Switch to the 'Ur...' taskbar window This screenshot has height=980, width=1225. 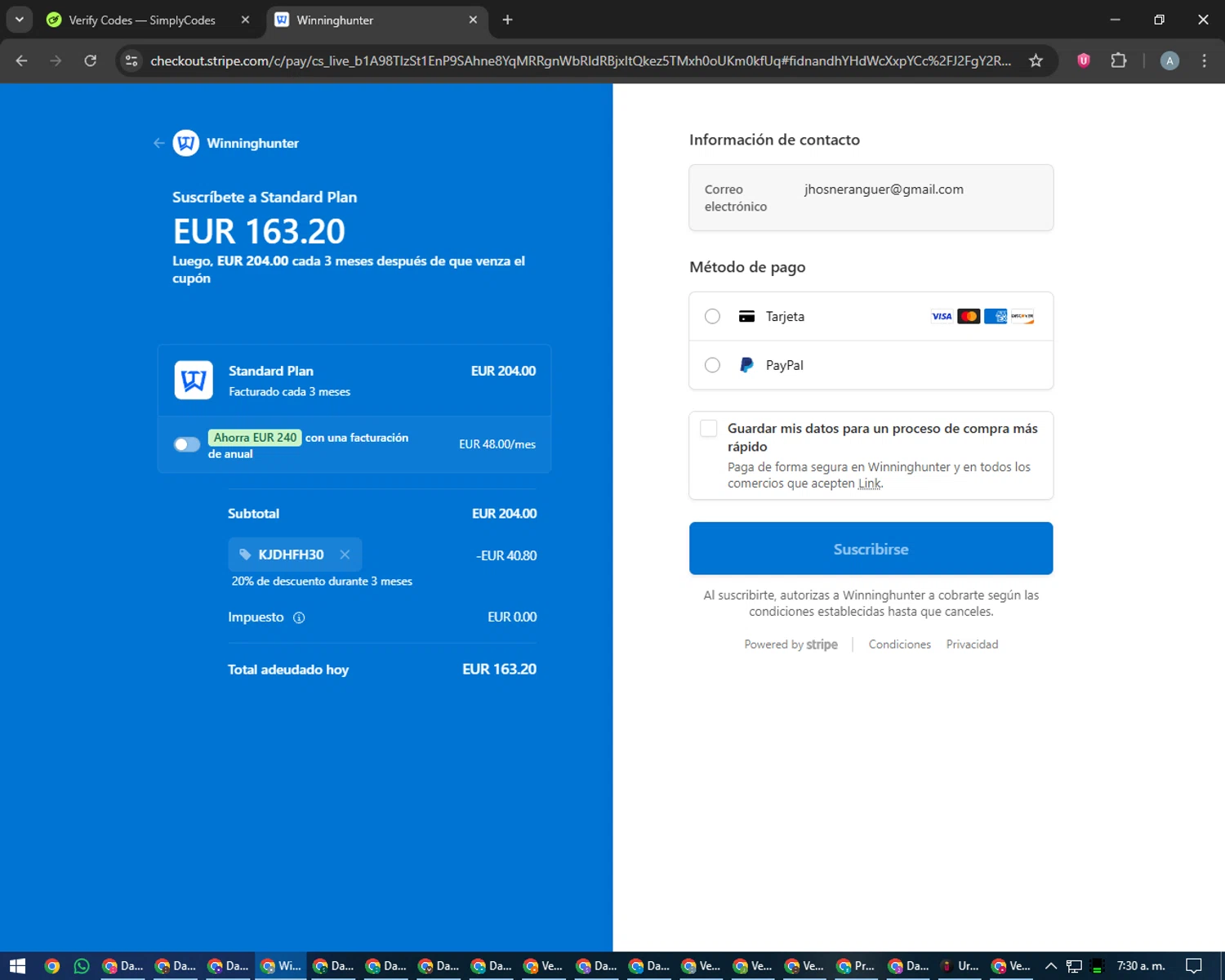[x=960, y=966]
